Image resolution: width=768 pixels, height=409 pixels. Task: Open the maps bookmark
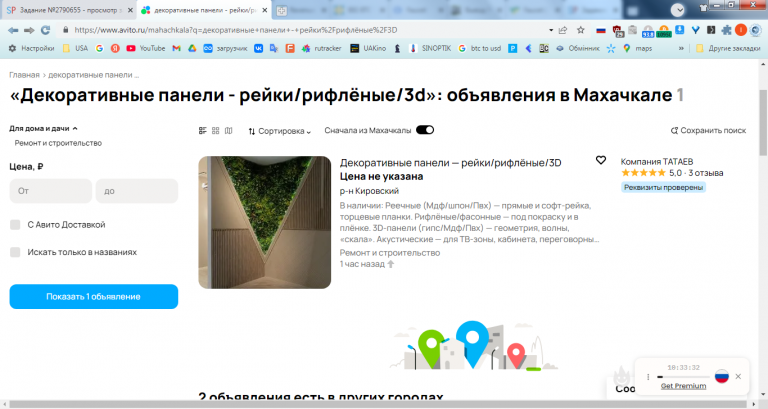[637, 48]
